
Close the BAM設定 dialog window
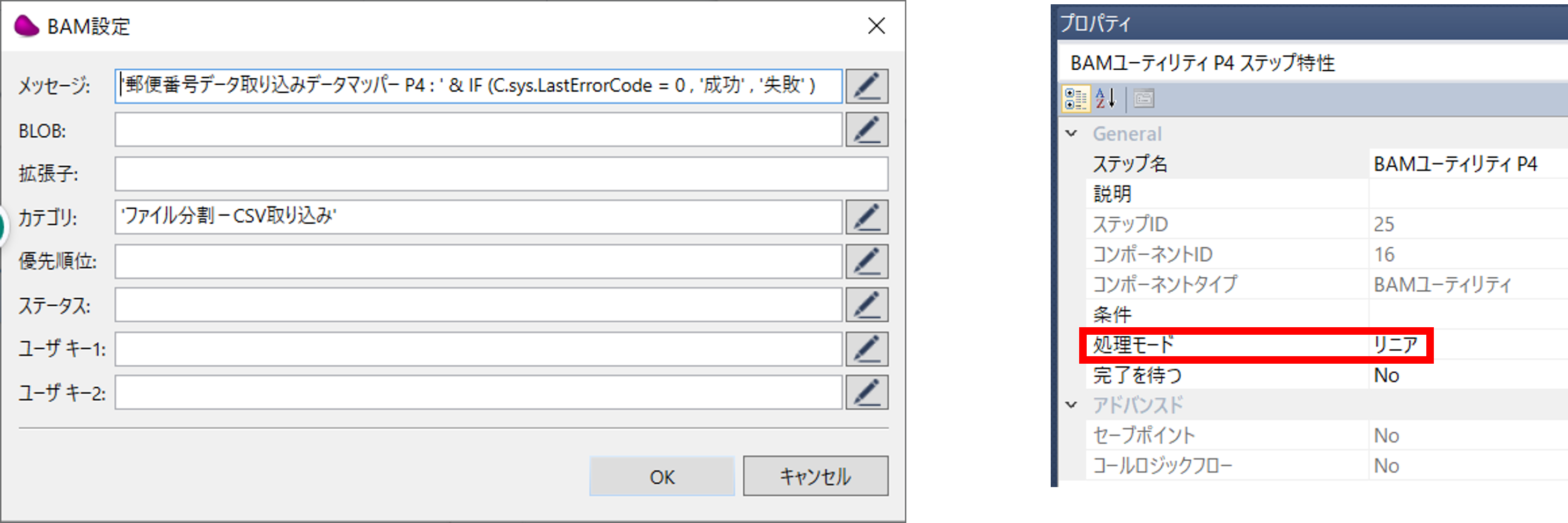click(876, 26)
